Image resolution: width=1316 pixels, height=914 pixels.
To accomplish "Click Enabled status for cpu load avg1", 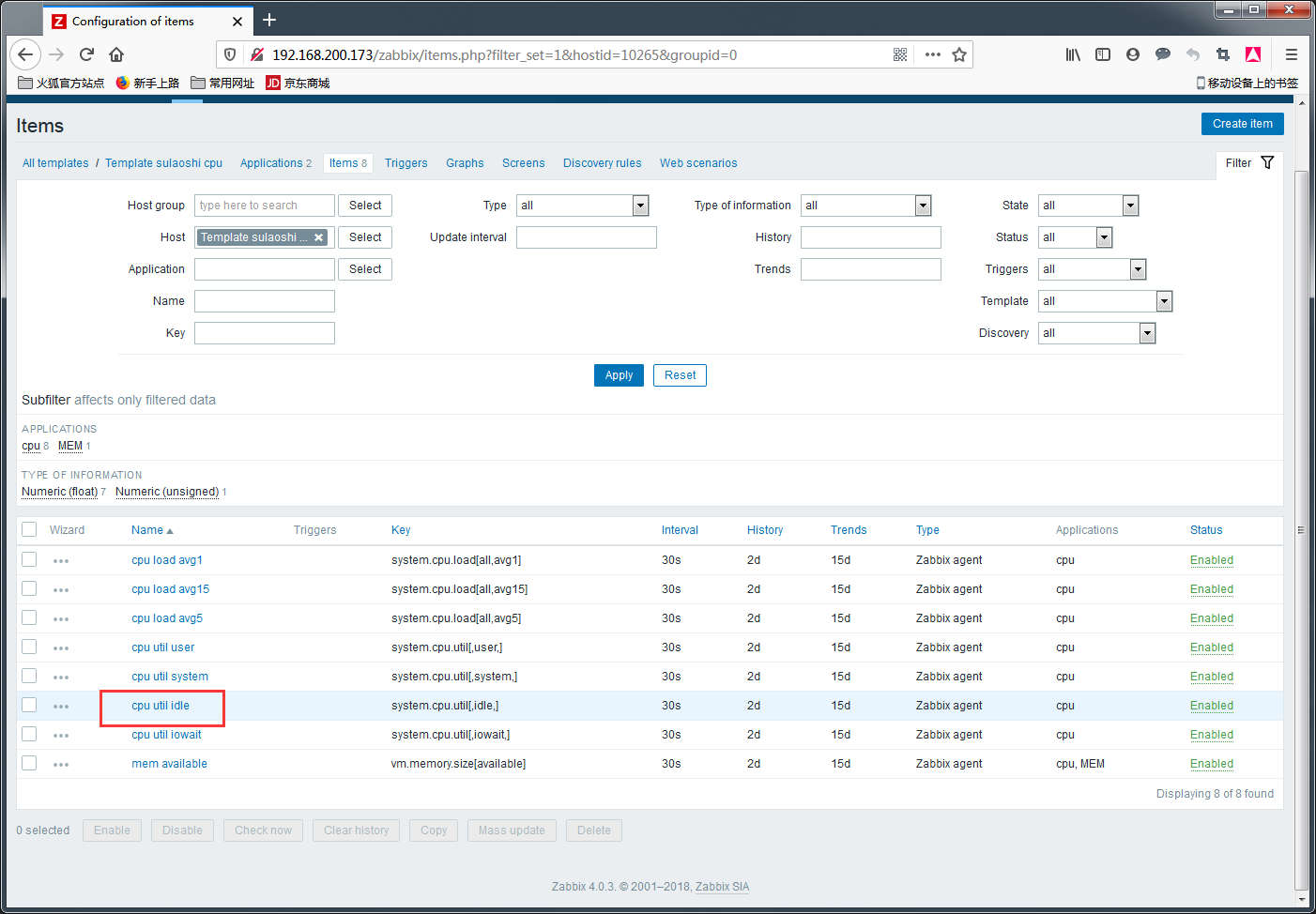I will (x=1212, y=560).
